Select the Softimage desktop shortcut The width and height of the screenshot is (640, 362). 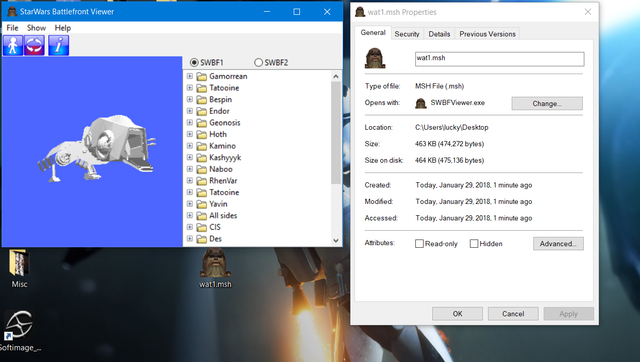[19, 331]
